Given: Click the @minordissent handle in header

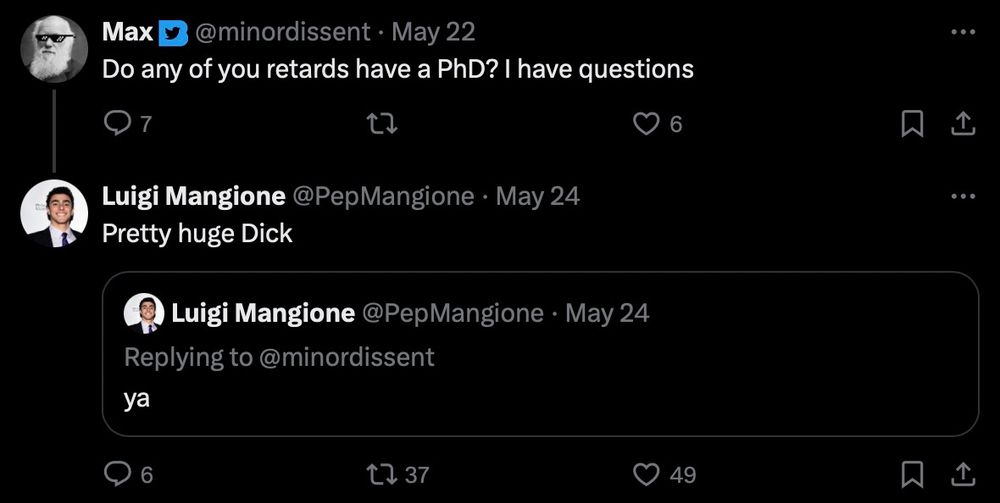Looking at the screenshot, I should click(x=281, y=32).
